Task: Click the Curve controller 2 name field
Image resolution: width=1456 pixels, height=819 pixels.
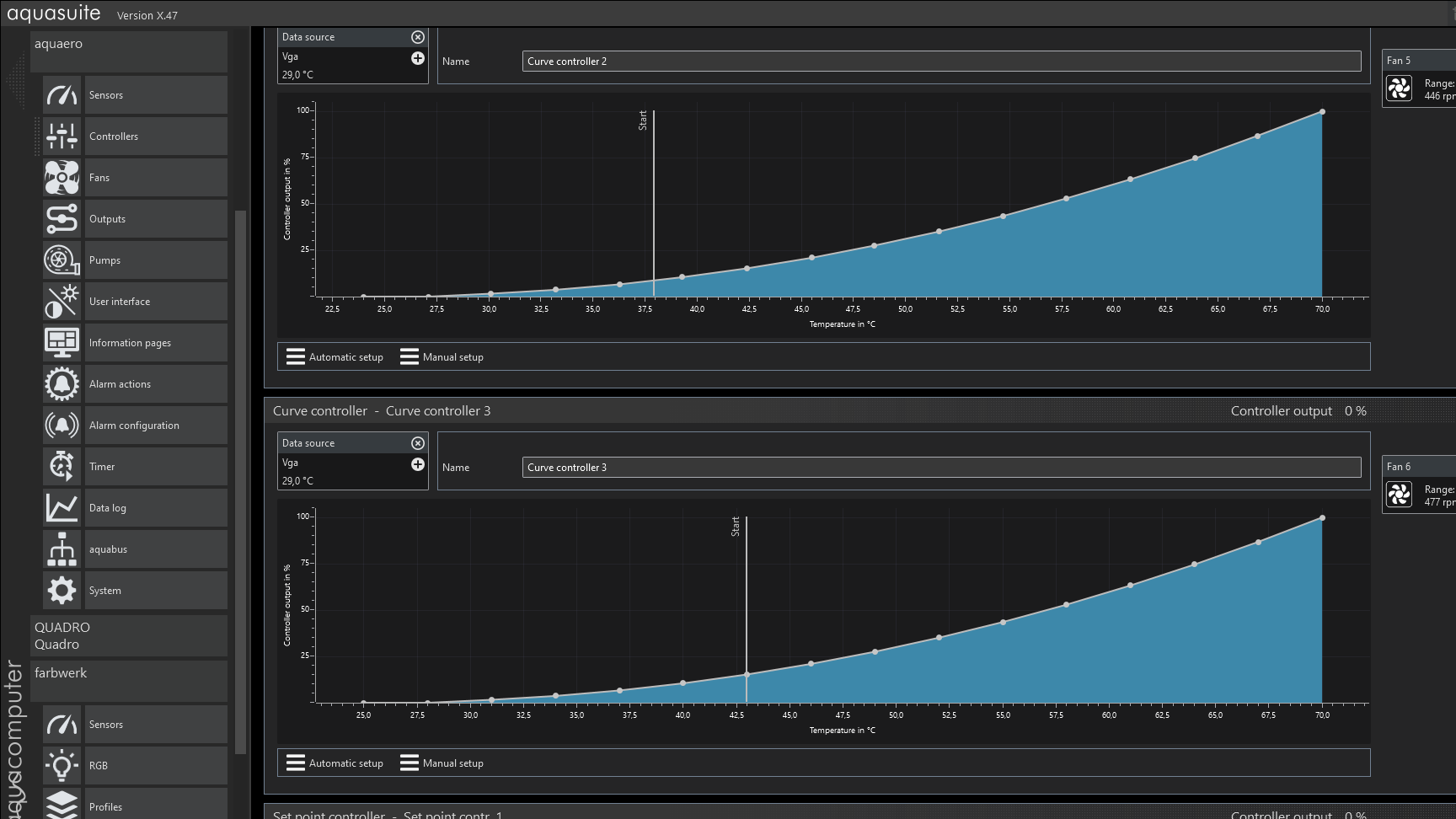Action: (x=941, y=62)
